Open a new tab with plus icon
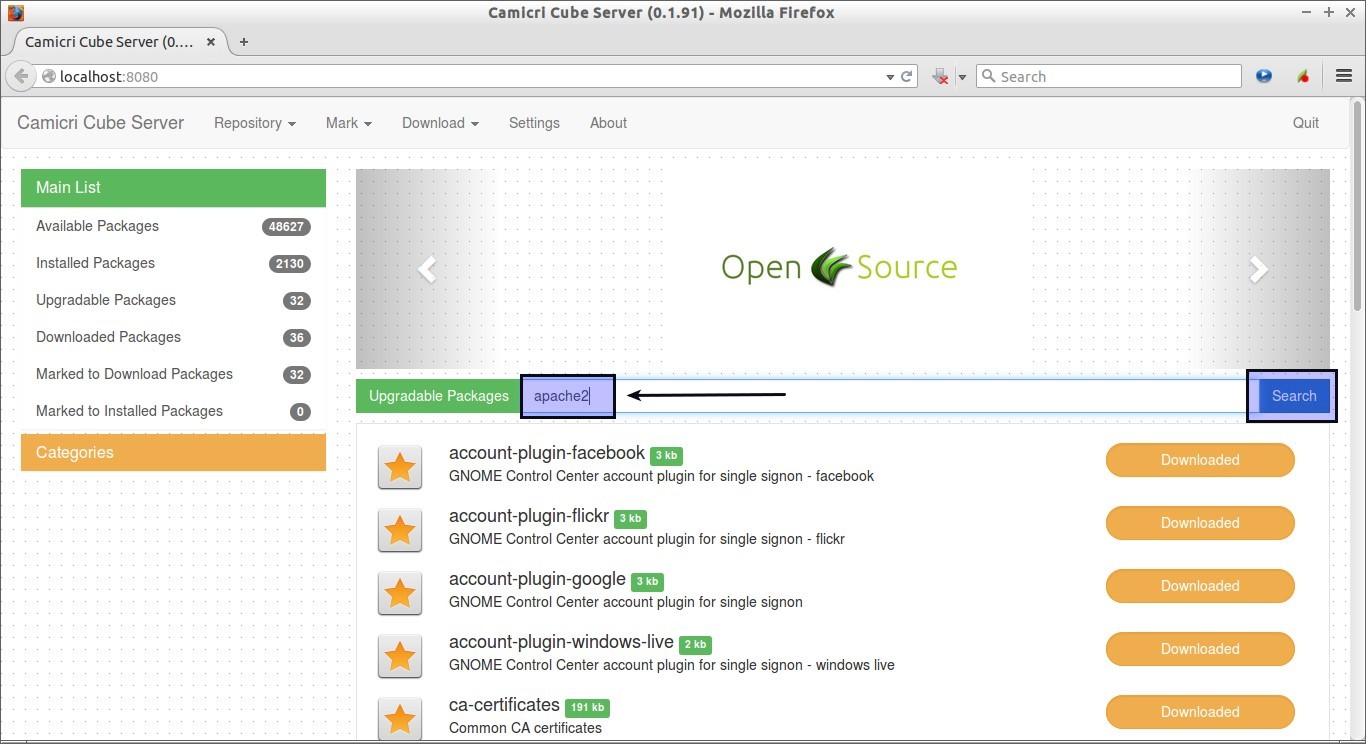The image size is (1366, 744). click(x=243, y=42)
